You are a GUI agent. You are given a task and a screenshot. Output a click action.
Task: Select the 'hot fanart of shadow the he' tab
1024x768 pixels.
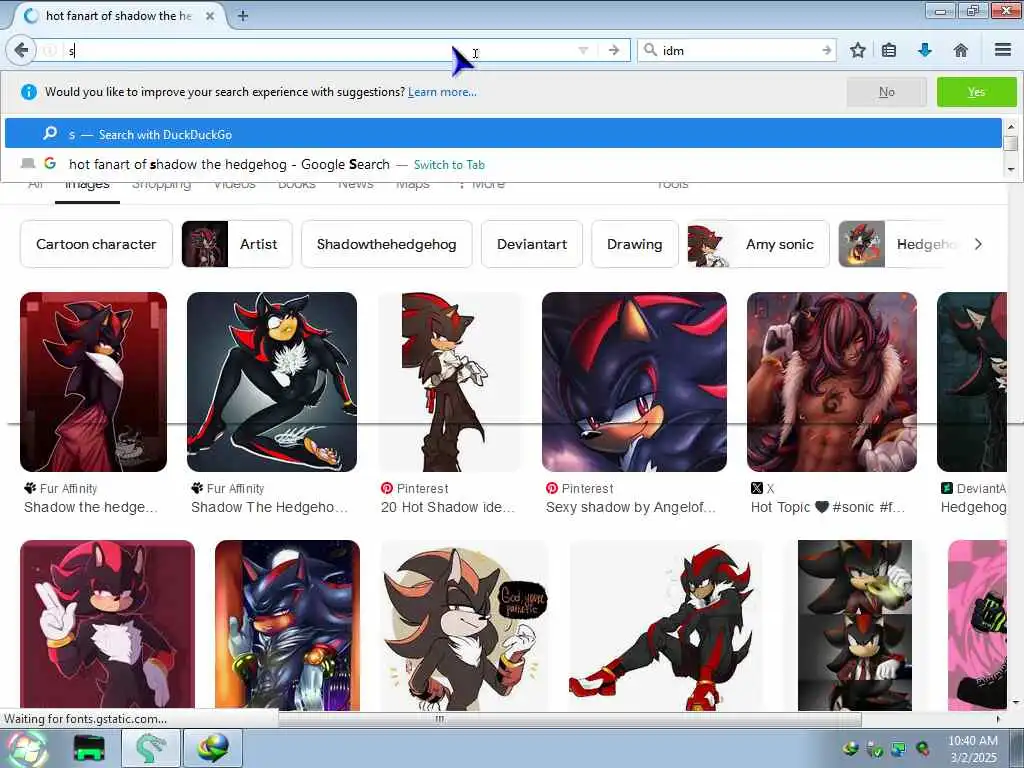tap(118, 16)
